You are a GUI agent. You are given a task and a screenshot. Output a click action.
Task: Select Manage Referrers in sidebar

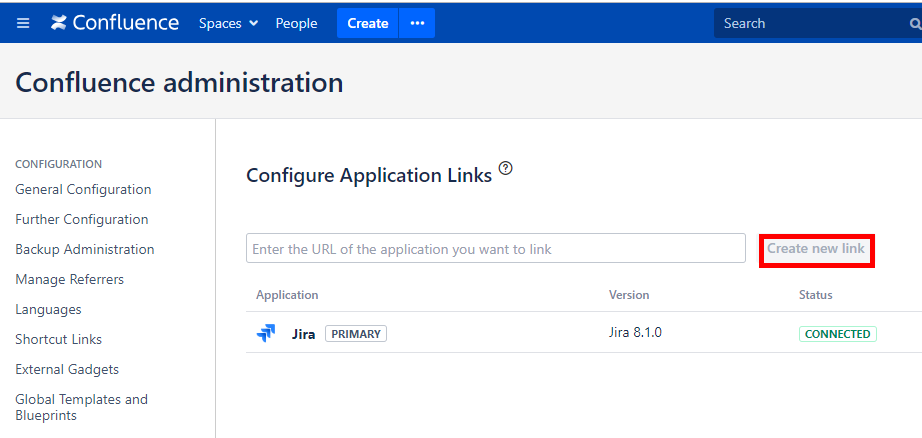click(x=70, y=279)
